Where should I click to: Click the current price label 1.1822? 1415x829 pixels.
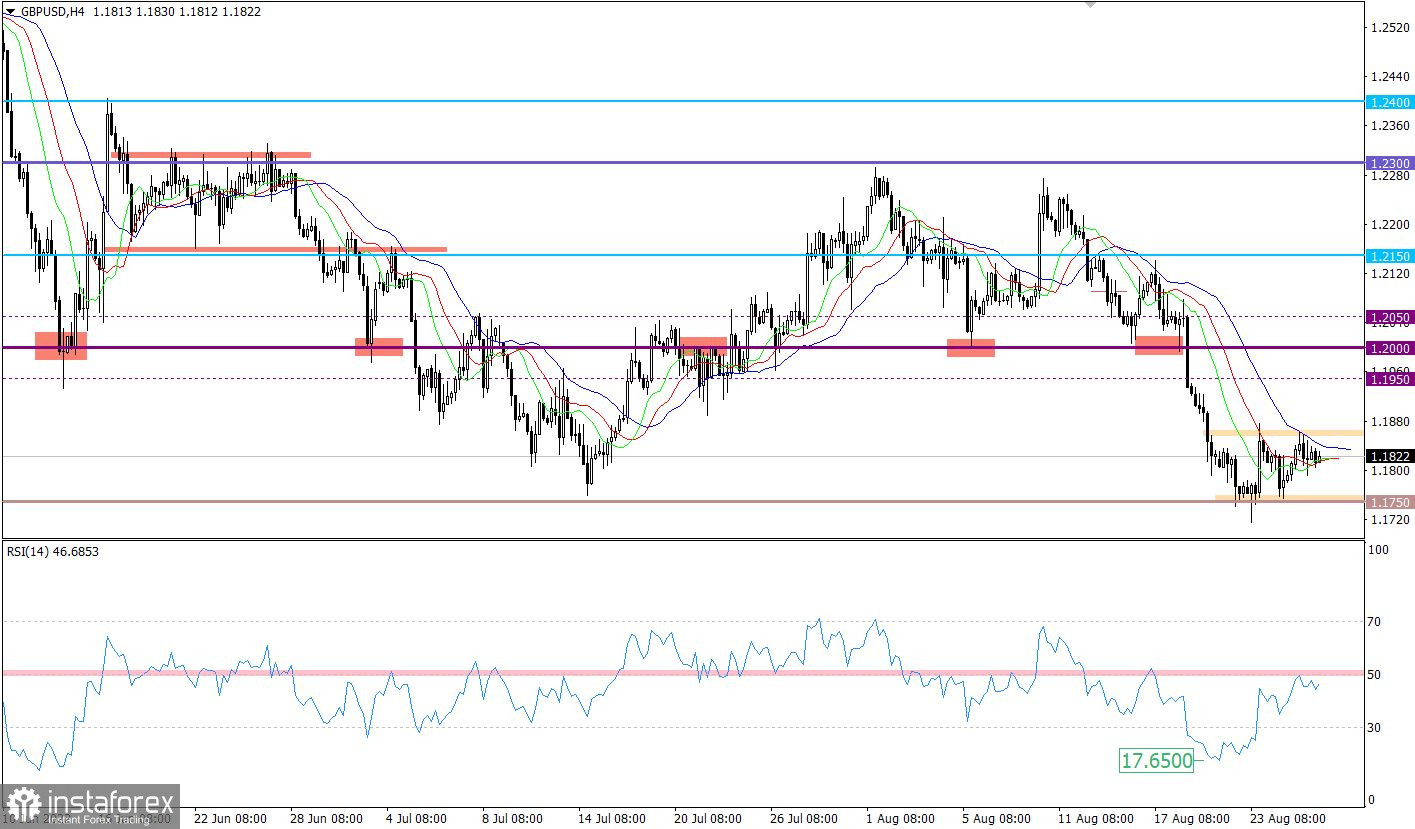click(1389, 456)
